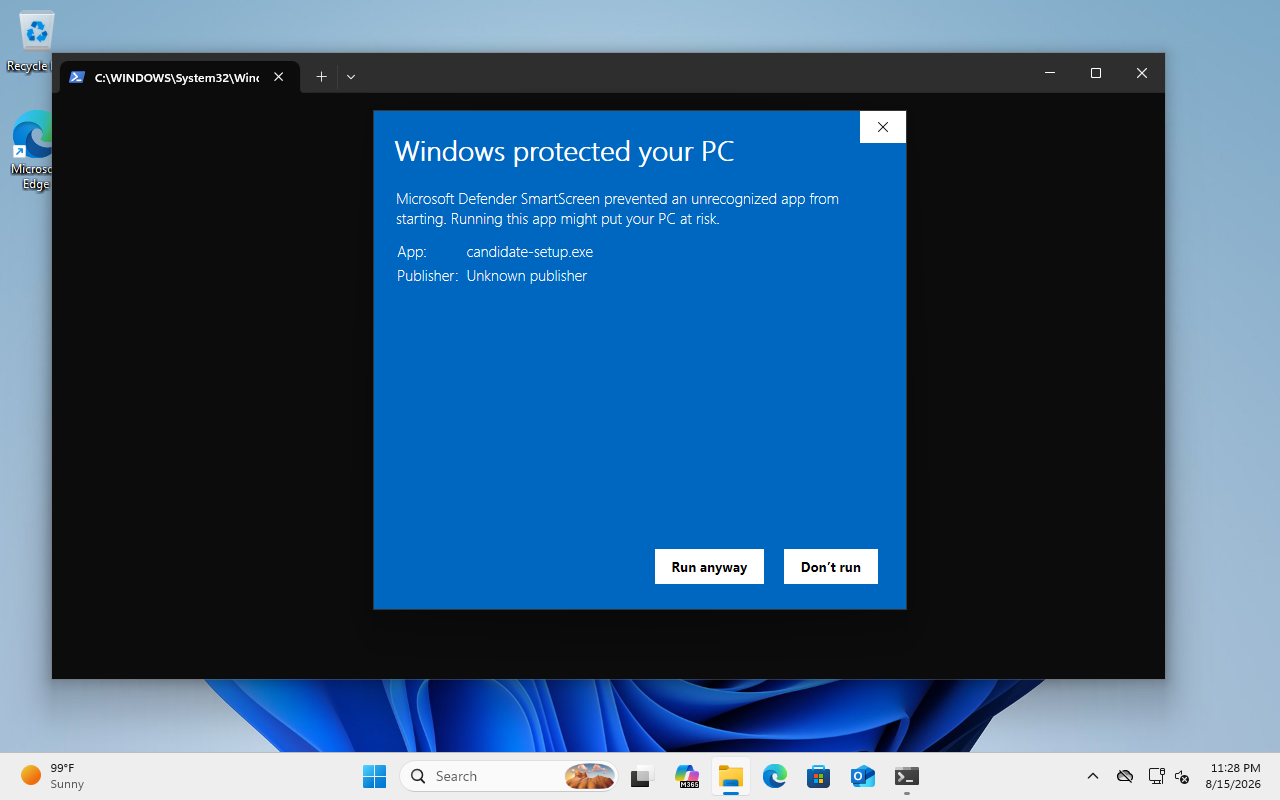Open a new terminal tab with plus
1280x800 pixels.
point(321,77)
